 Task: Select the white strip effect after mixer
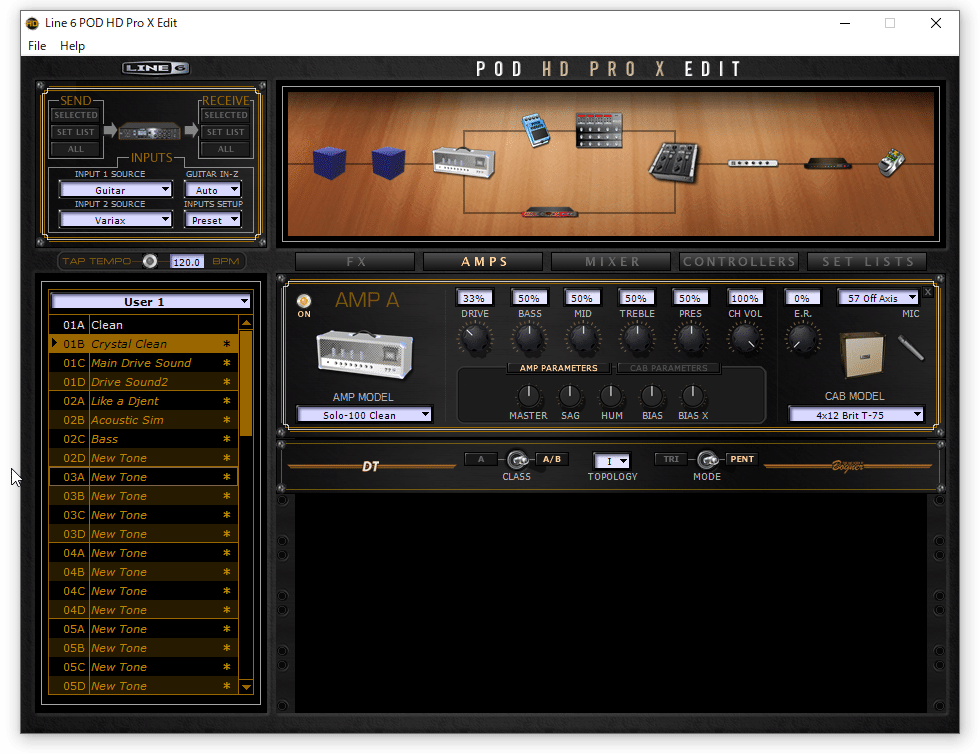[753, 163]
